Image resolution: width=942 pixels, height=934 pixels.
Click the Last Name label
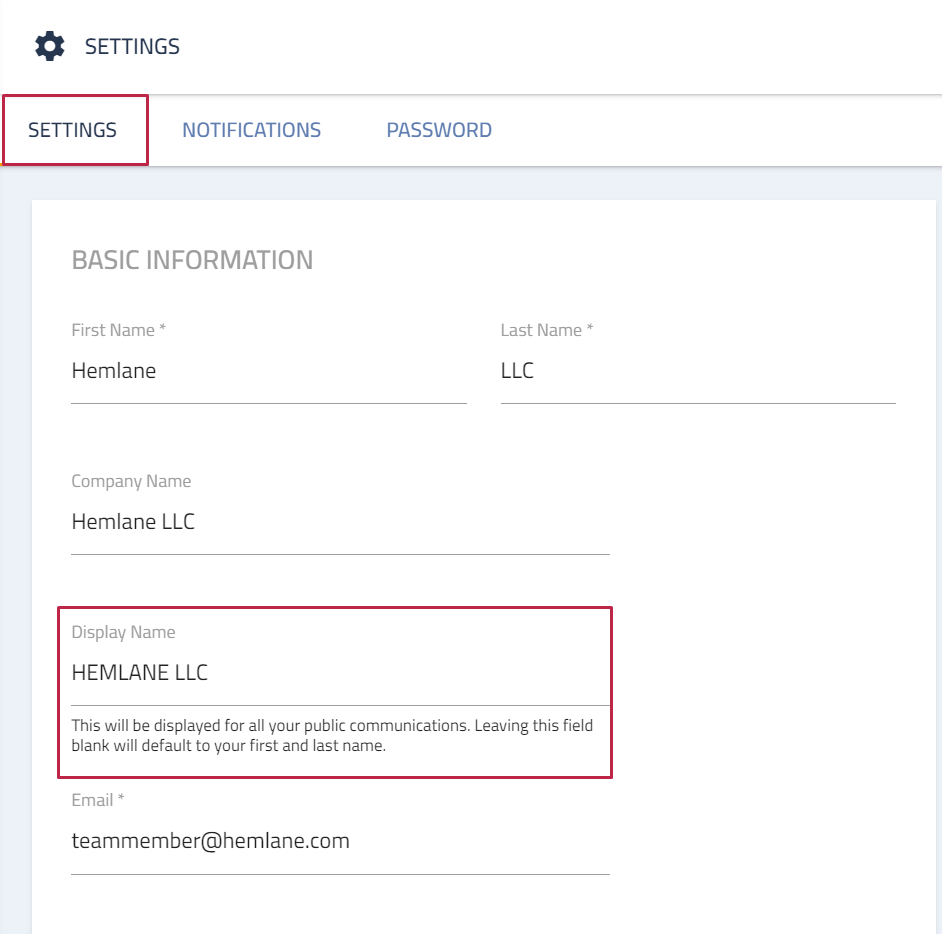point(547,330)
